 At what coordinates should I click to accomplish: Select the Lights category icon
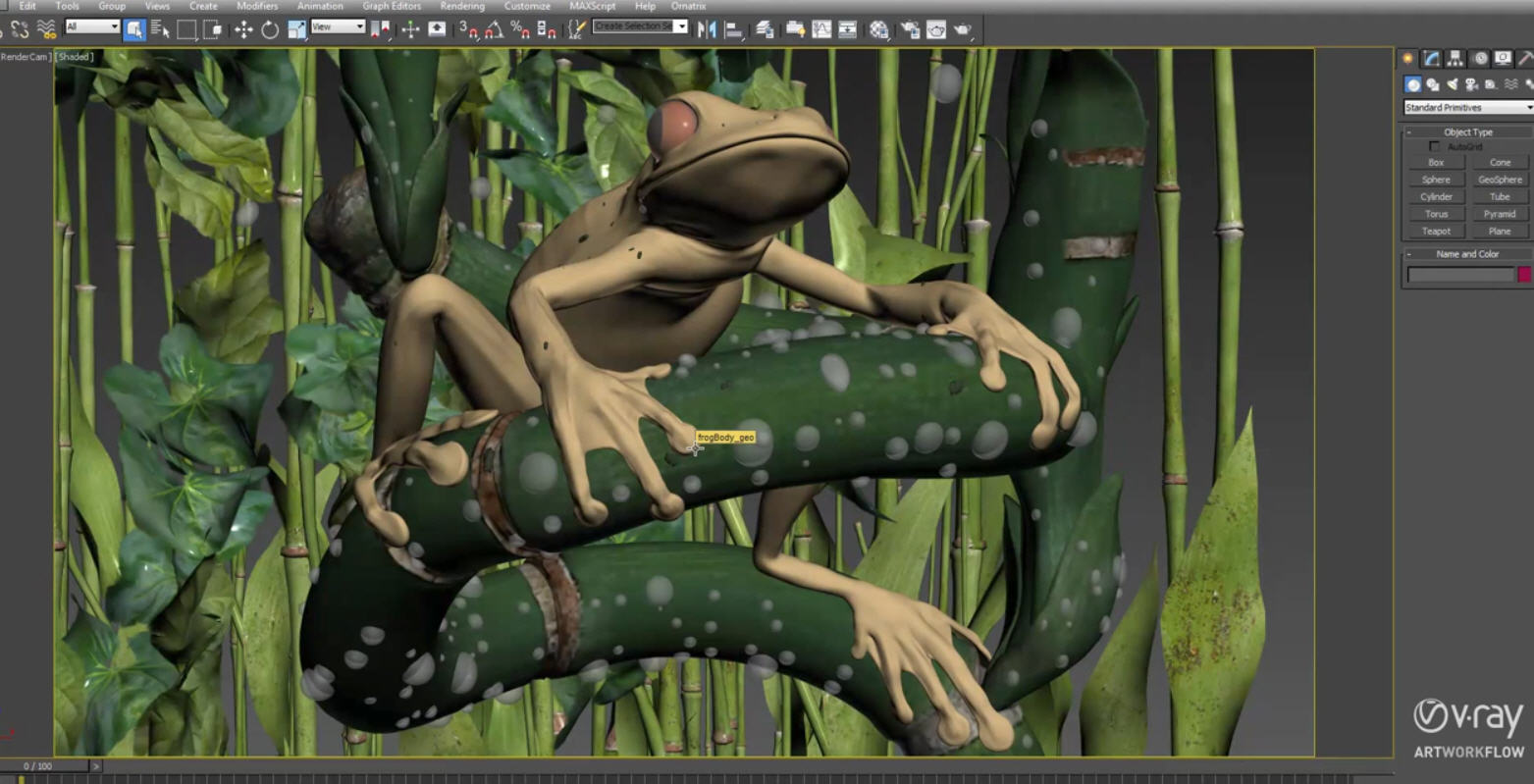point(1453,84)
